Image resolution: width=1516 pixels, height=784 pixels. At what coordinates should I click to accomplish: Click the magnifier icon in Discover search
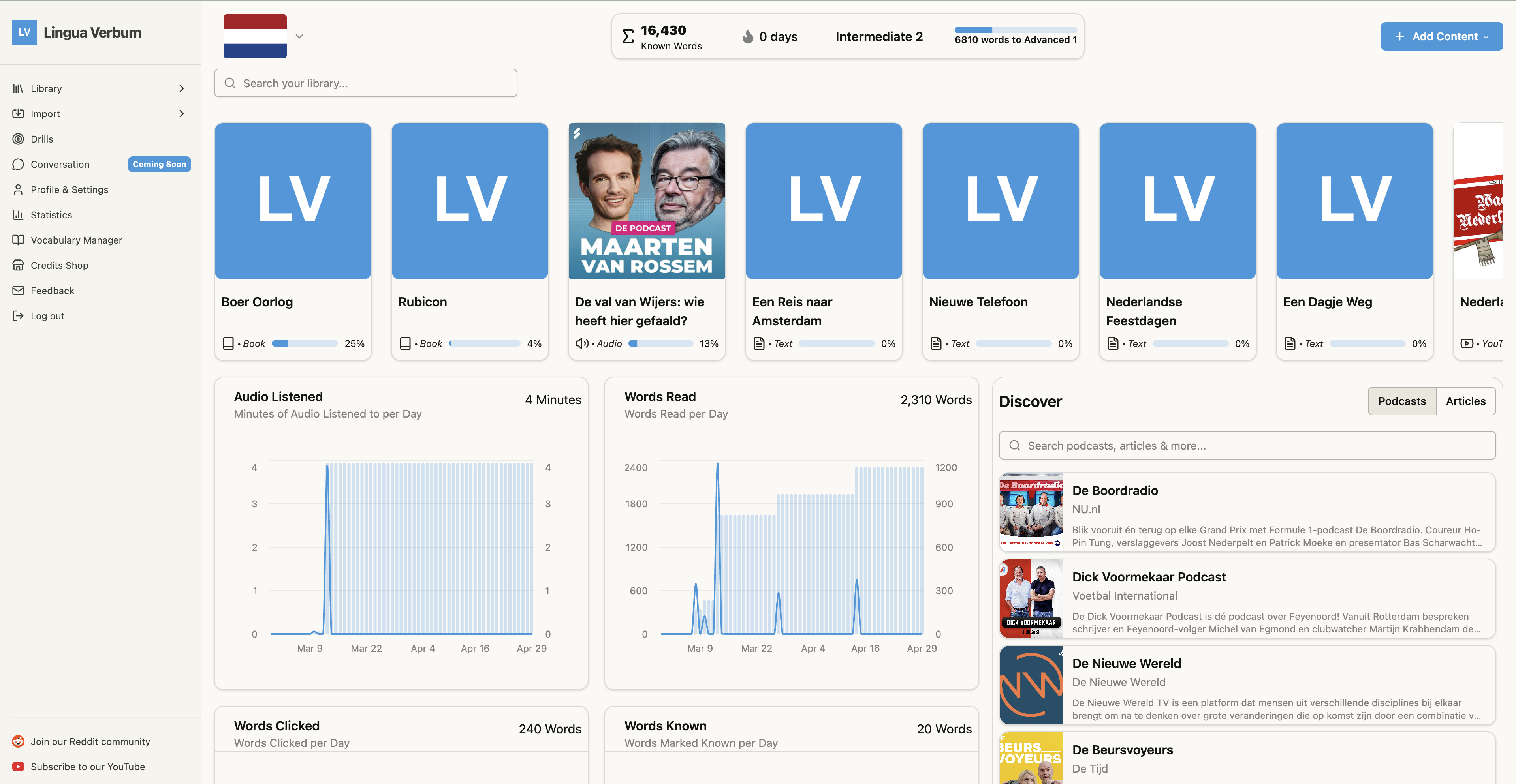pos(1015,445)
